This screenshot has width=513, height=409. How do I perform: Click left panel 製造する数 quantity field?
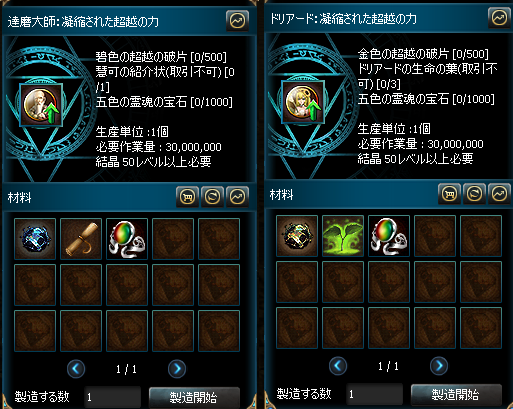[112, 397]
